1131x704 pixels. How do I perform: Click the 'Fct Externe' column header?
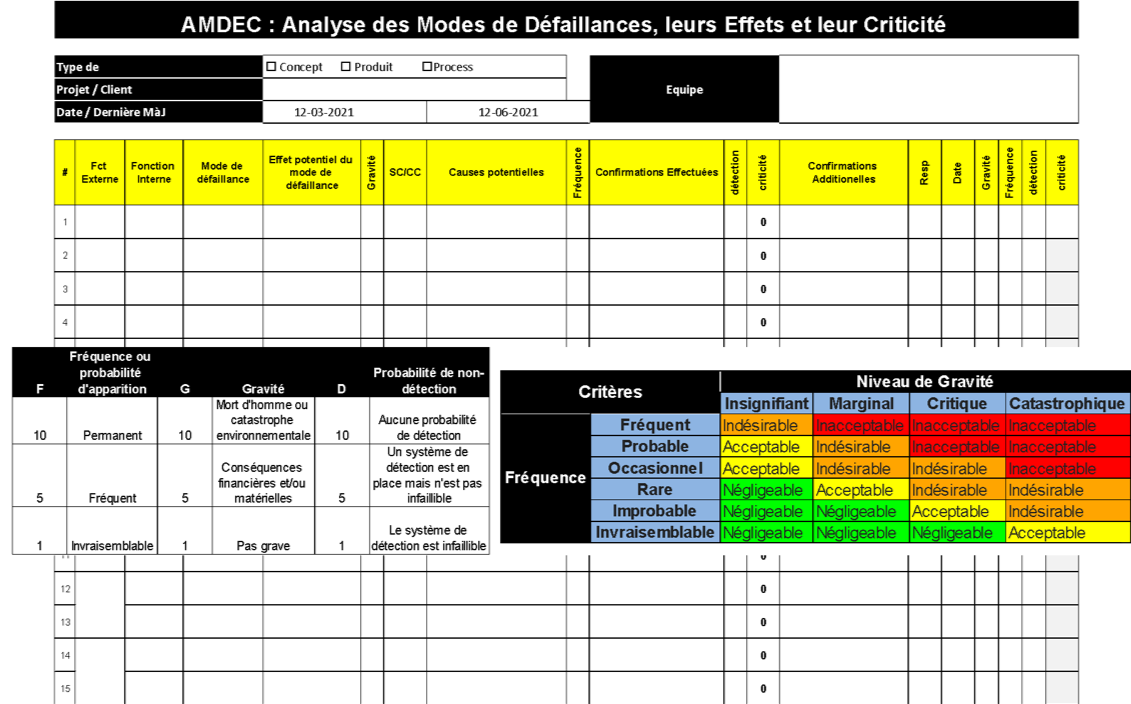point(100,172)
